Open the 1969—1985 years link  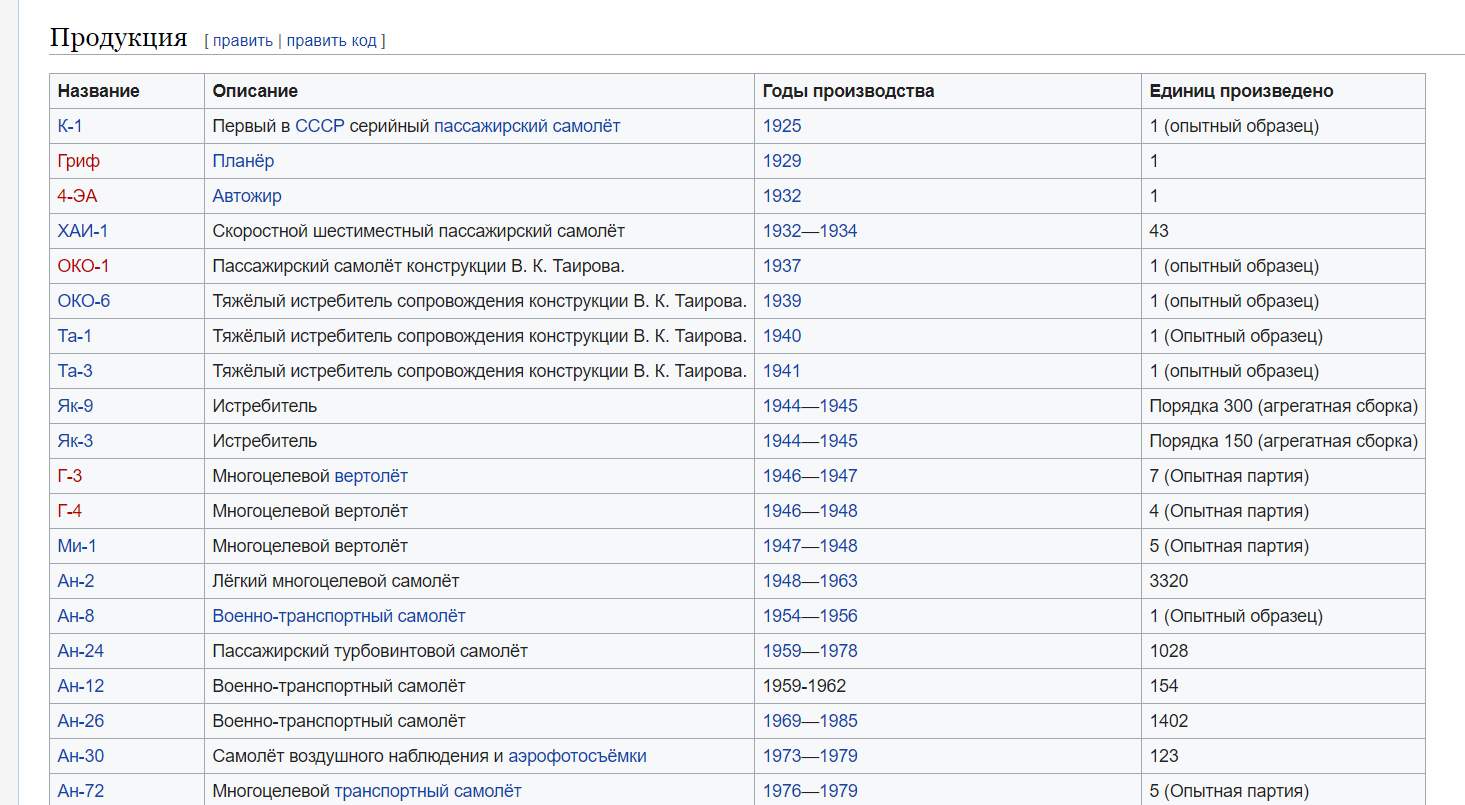(810, 721)
